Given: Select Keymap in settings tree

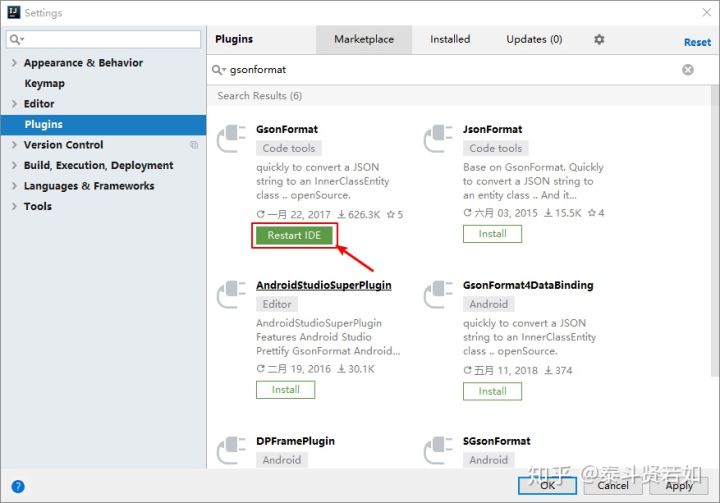Looking at the screenshot, I should click(x=45, y=83).
